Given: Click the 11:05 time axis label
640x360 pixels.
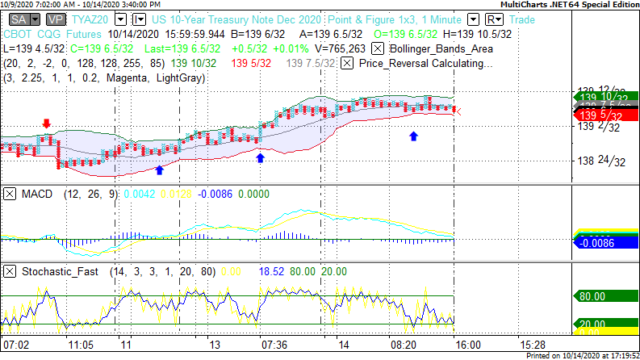Looking at the screenshot, I should (81, 345).
